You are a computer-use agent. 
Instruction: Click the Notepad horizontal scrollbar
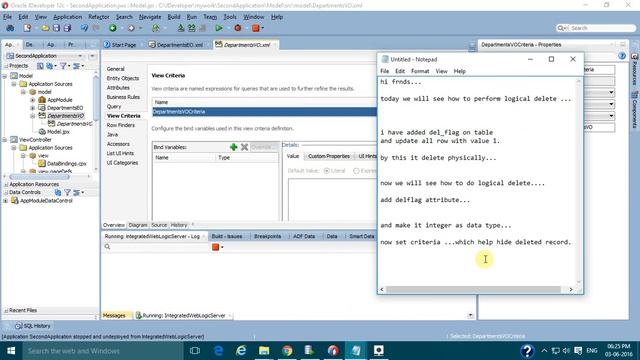pyautogui.click(x=473, y=289)
